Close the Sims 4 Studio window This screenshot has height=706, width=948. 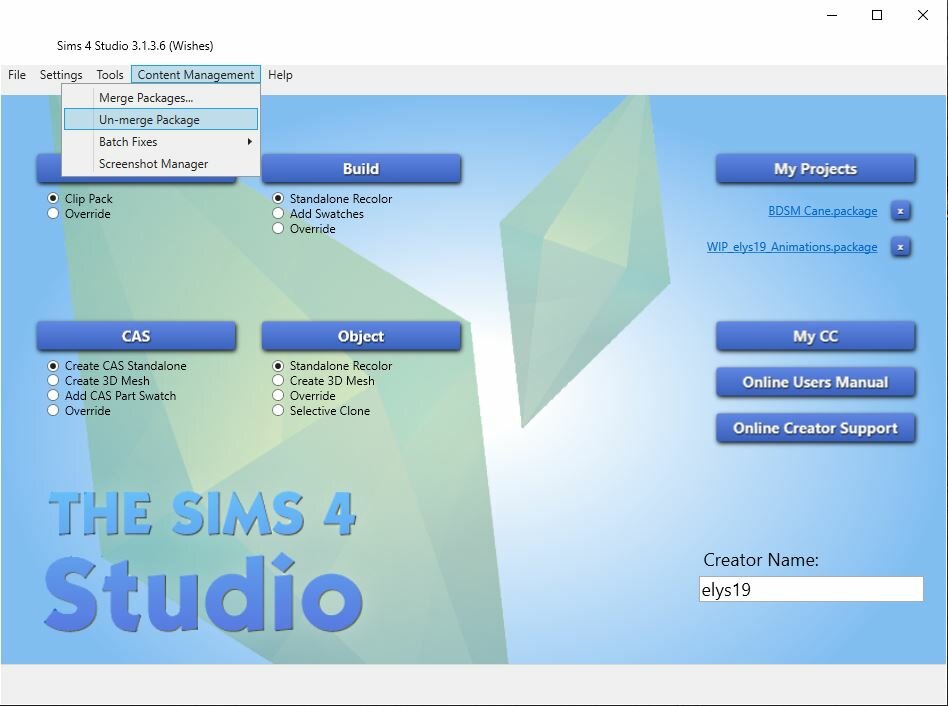[x=923, y=15]
